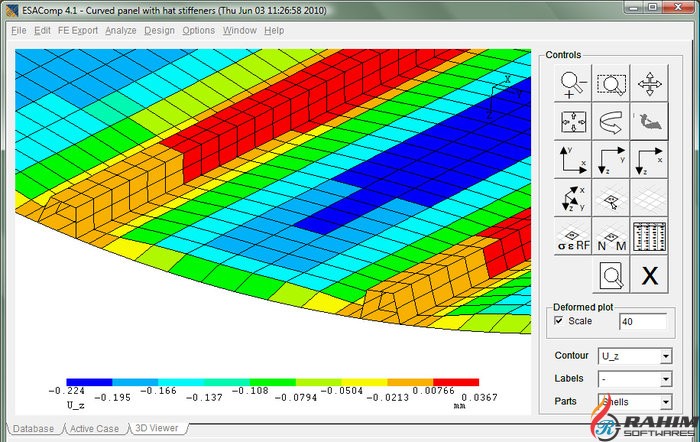Click the deformed plot scale value field

pyautogui.click(x=643, y=321)
